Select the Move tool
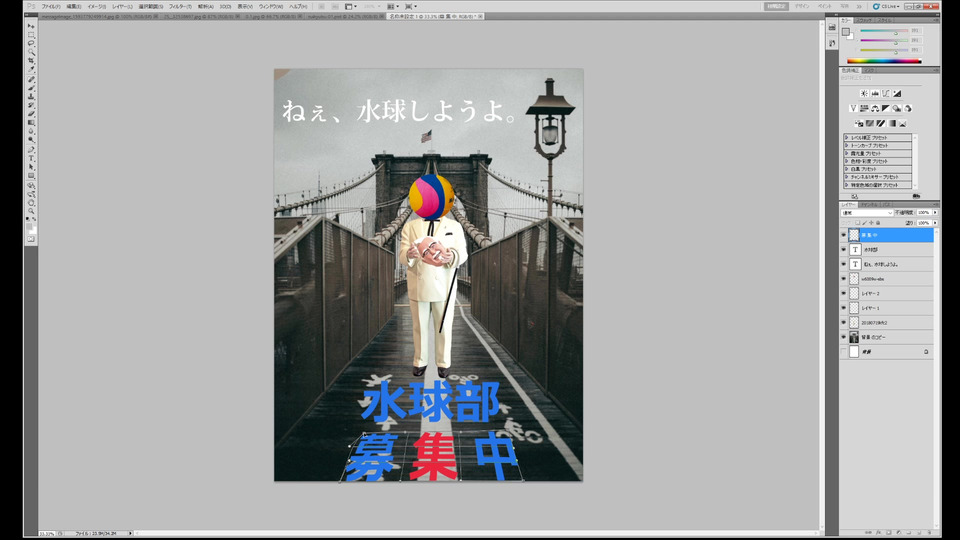Screen dimensions: 960x540 31,26
